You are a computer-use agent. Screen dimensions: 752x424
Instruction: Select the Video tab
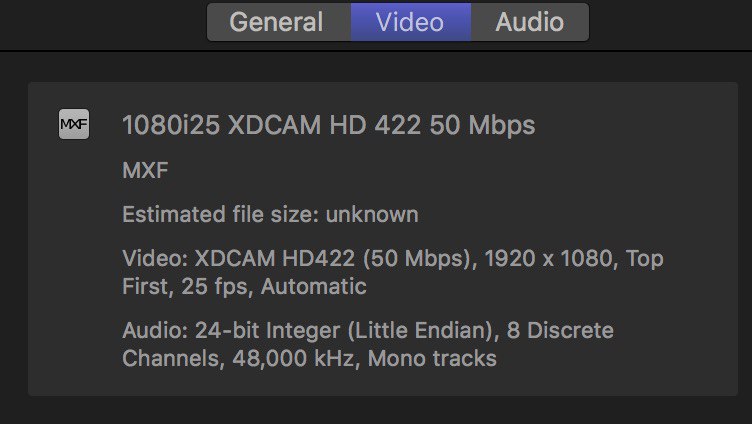[x=411, y=22]
